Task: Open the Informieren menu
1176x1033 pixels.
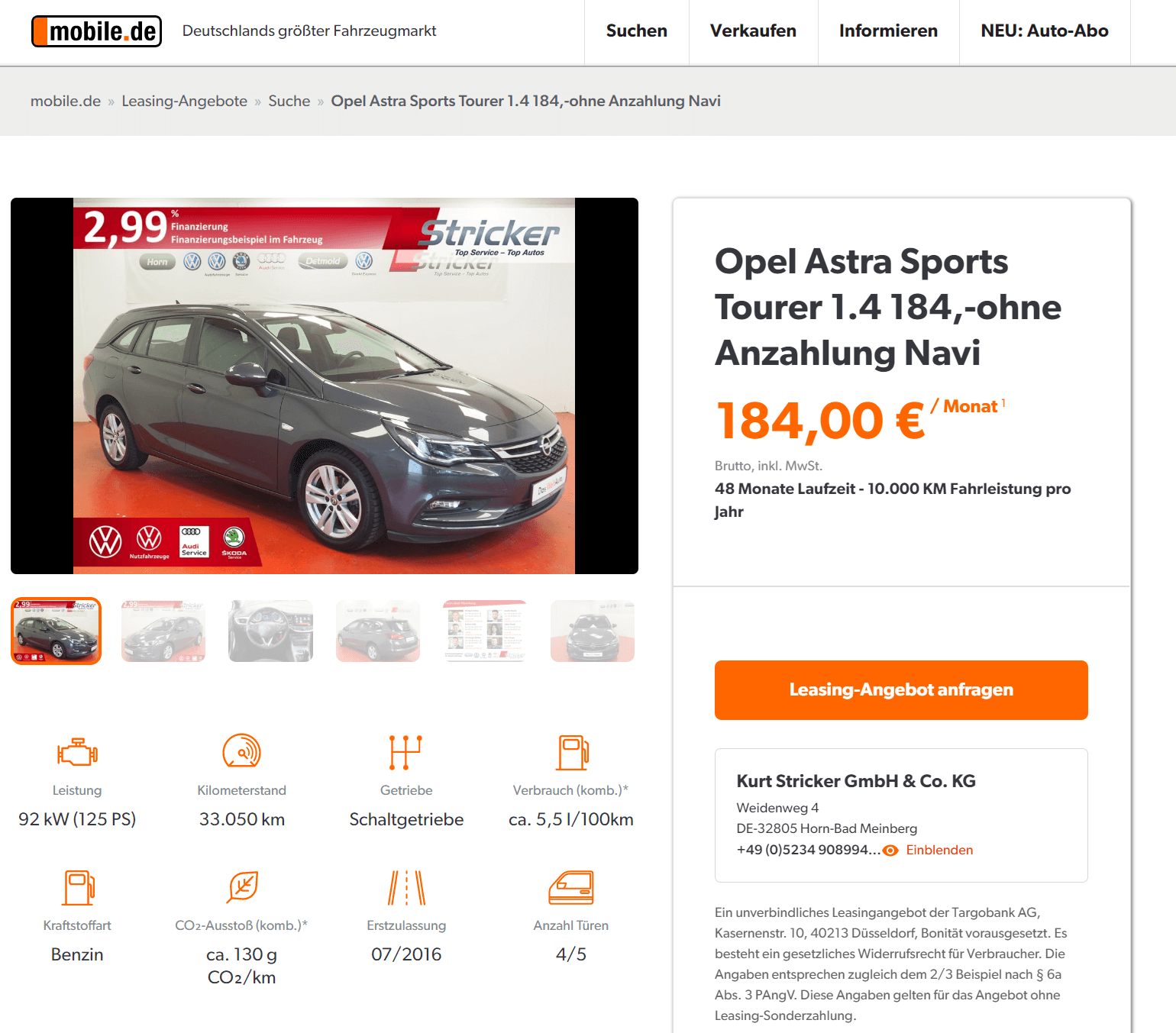Action: (888, 31)
